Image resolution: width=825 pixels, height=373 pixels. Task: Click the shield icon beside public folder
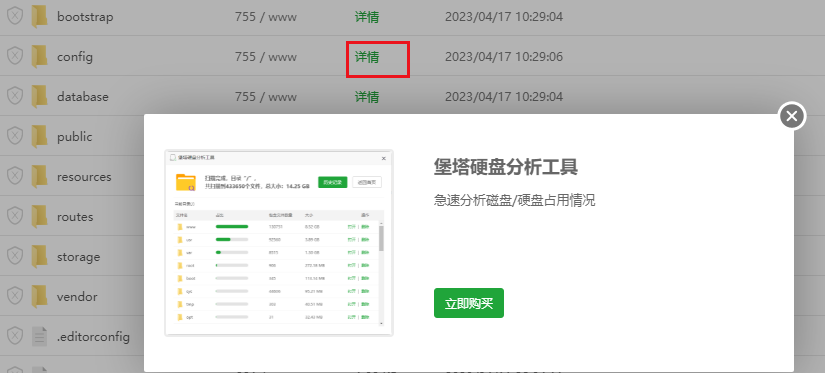(15, 136)
